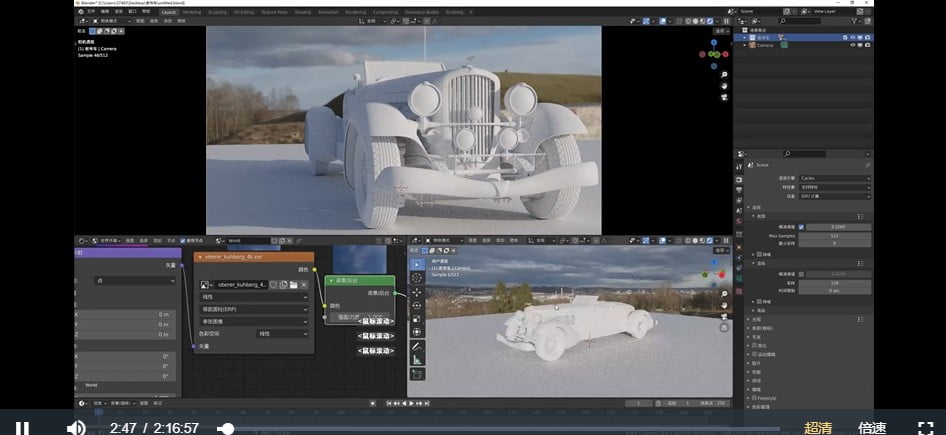Toggle Use Nodes checkbox in node editor header

coord(183,240)
